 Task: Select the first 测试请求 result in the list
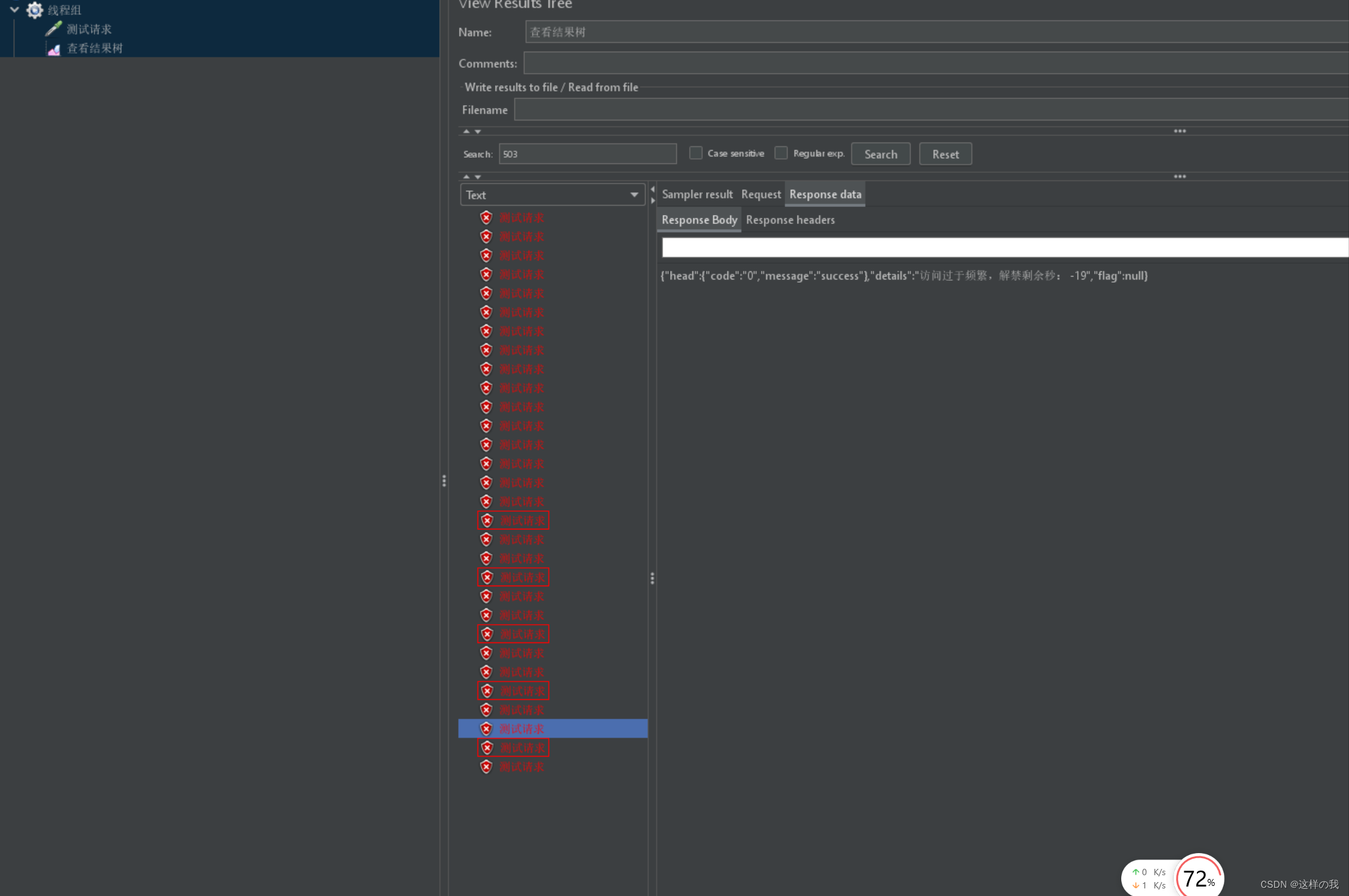point(521,218)
